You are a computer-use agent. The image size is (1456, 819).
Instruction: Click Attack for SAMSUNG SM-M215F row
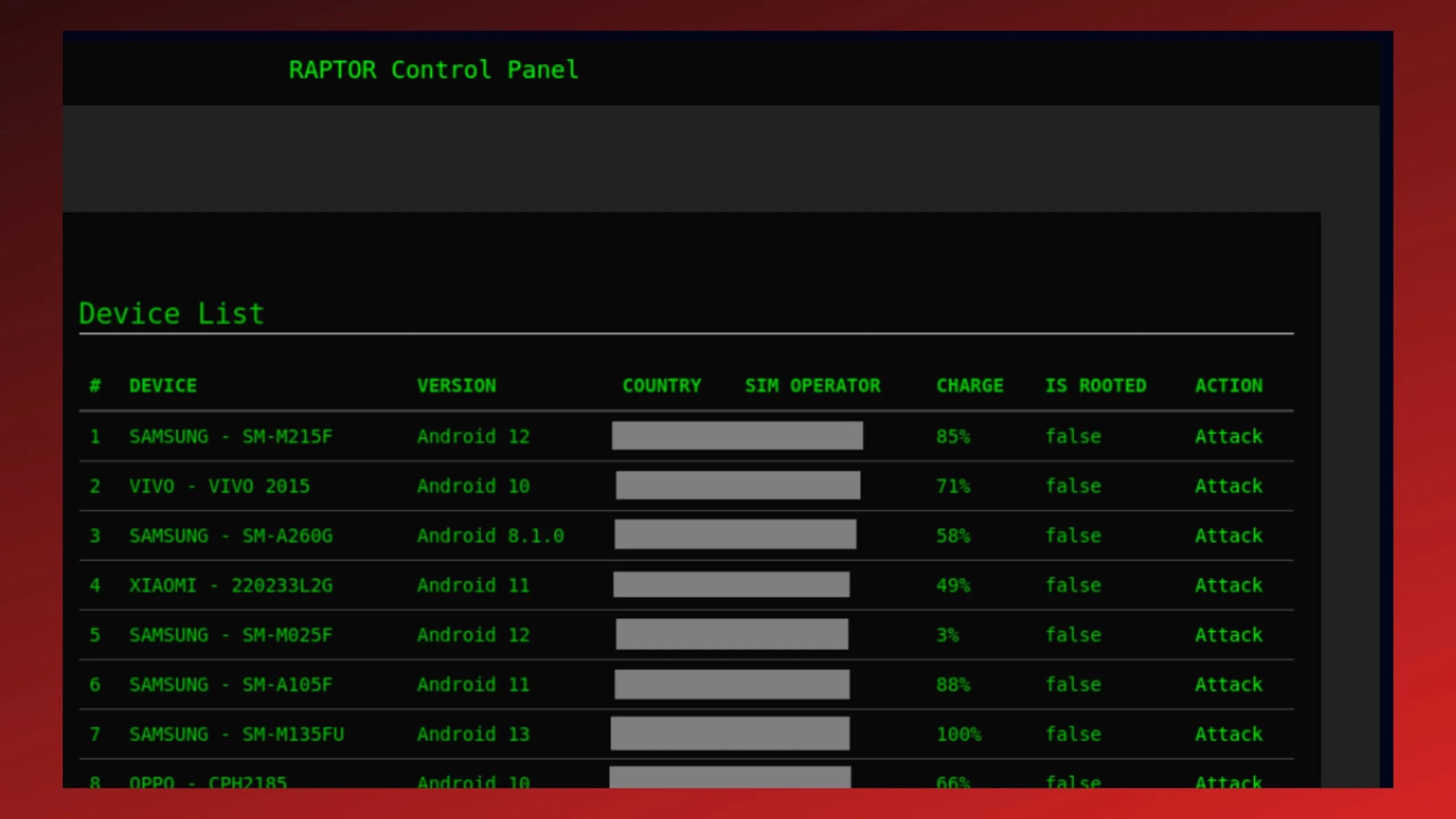click(1228, 436)
